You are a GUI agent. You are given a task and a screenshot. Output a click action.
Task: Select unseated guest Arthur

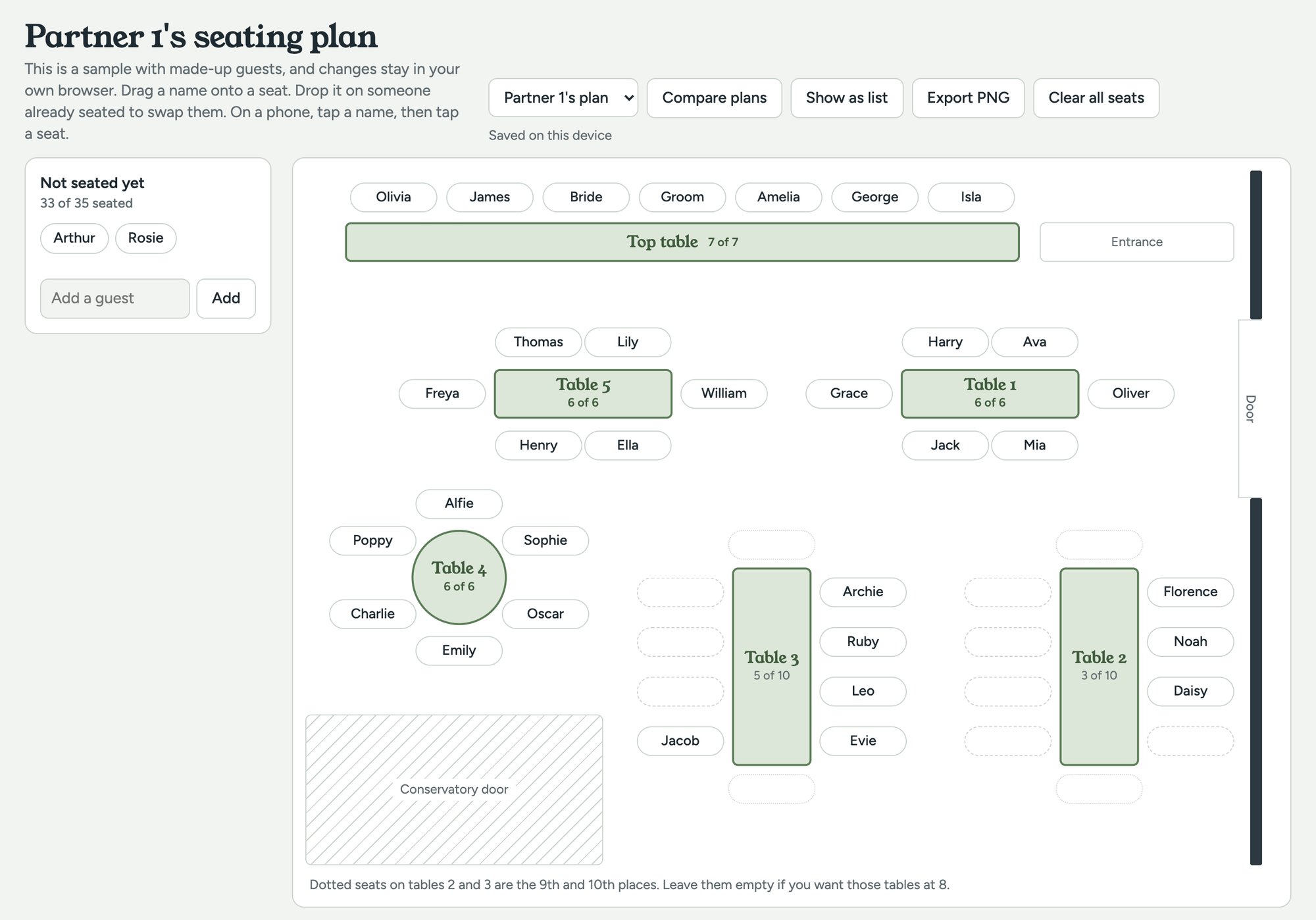(x=74, y=238)
